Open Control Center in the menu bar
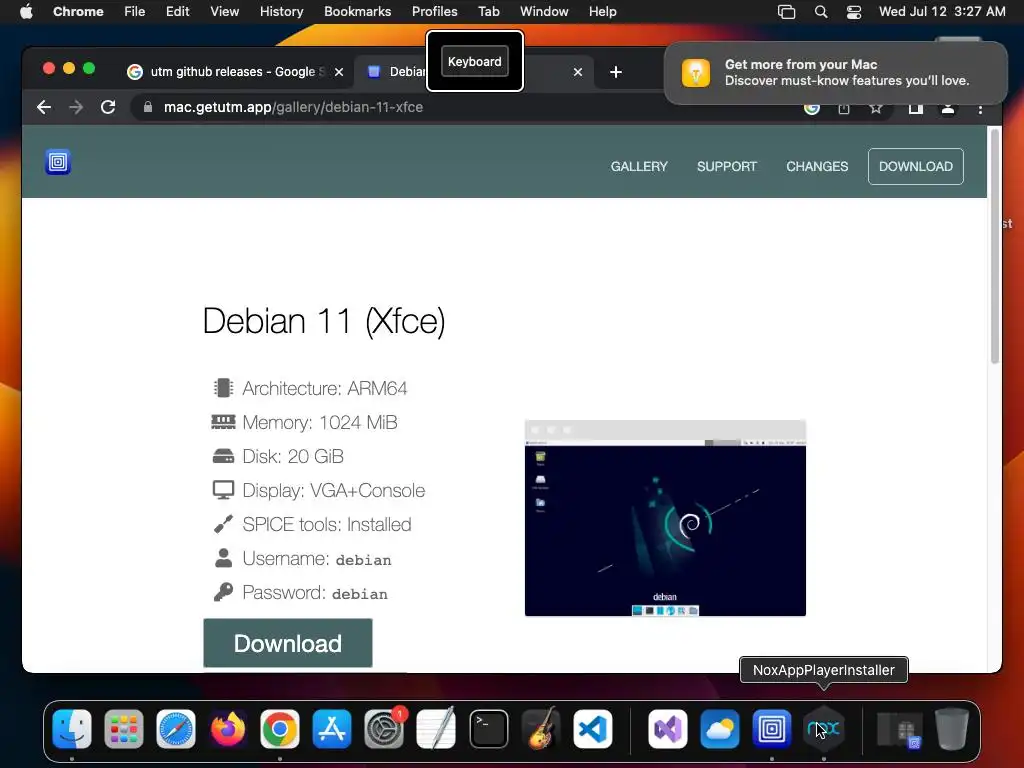Viewport: 1024px width, 768px height. (854, 12)
